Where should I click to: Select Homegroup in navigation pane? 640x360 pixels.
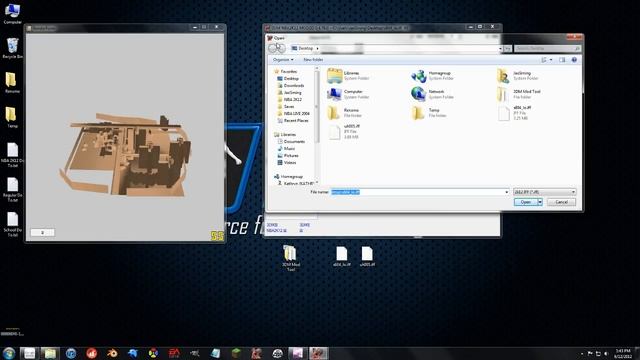tap(288, 176)
